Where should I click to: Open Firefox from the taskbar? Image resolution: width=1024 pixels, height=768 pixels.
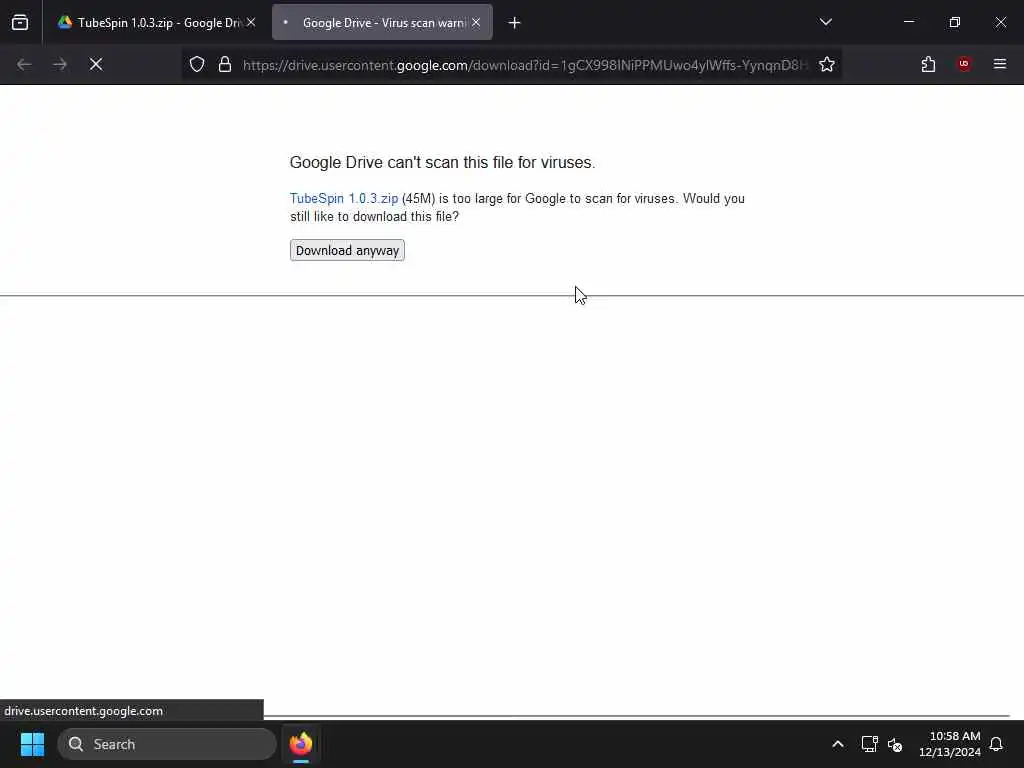pos(301,744)
